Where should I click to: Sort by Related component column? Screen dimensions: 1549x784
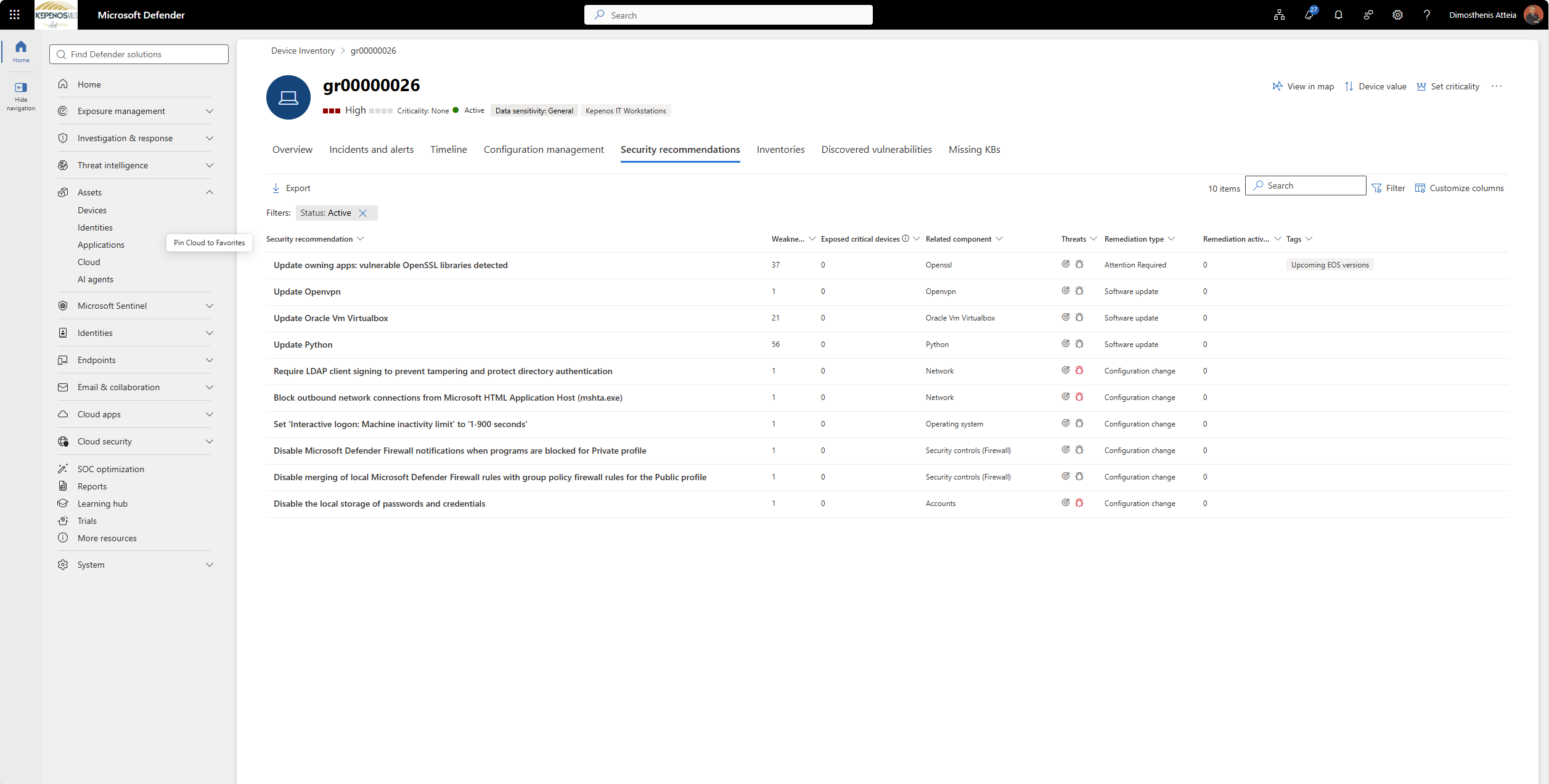tap(964, 239)
